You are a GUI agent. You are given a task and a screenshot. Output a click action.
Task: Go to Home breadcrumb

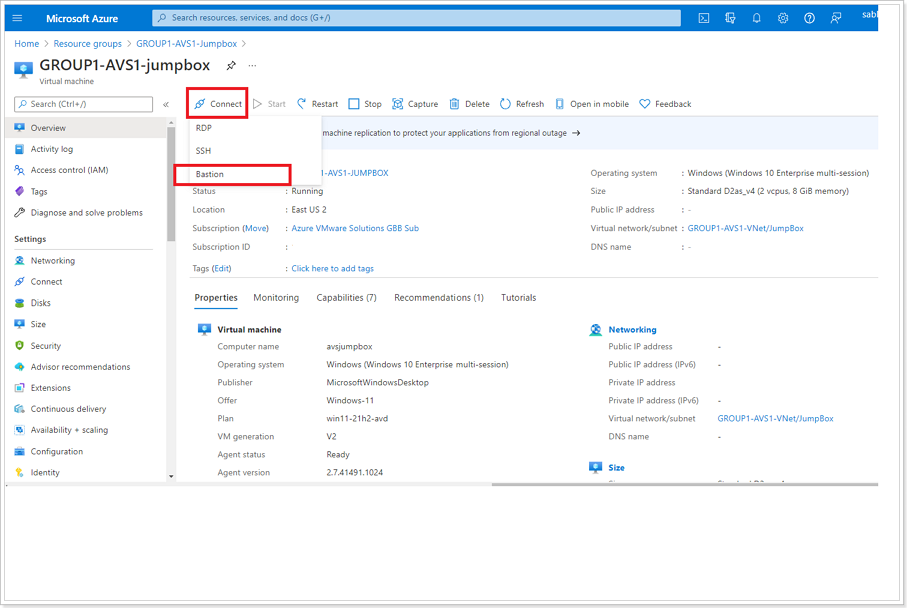point(27,44)
